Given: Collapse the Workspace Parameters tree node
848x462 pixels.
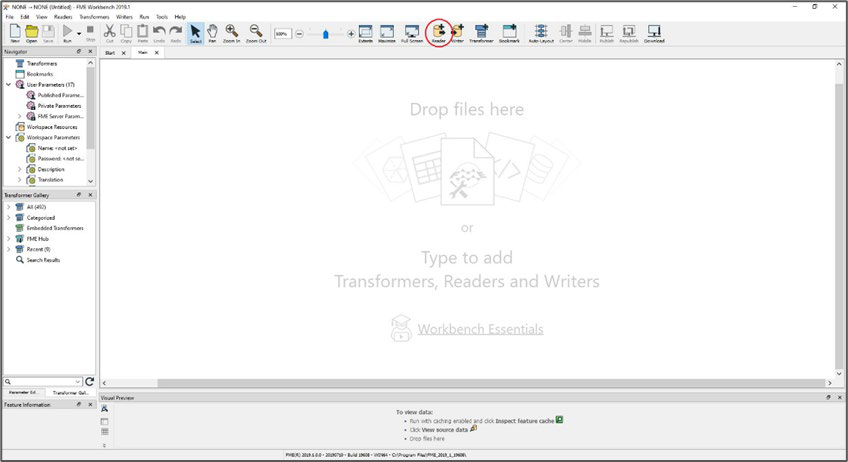Looking at the screenshot, I should [8, 137].
